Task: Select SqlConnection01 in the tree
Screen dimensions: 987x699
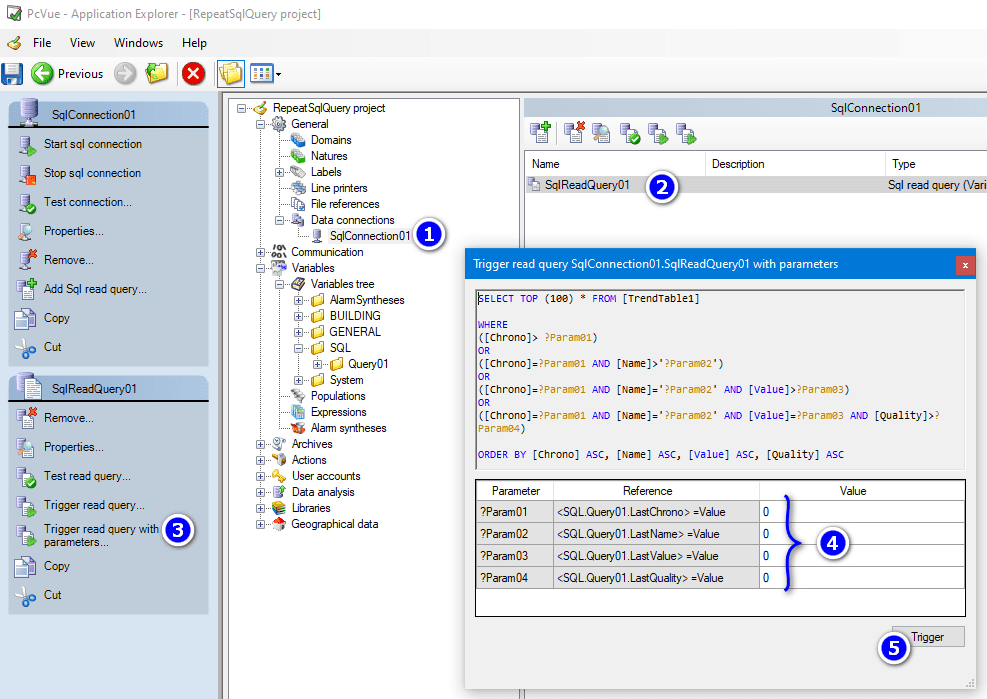Action: [369, 236]
